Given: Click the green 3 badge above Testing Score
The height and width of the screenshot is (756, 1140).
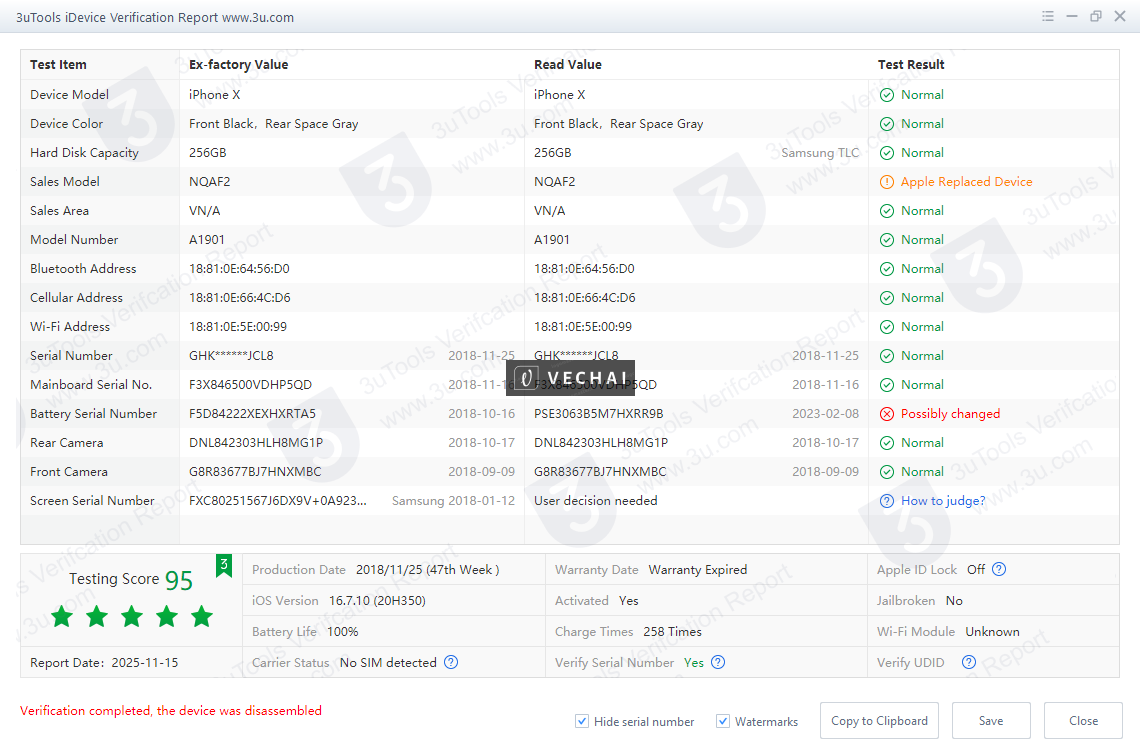Looking at the screenshot, I should point(223,565).
